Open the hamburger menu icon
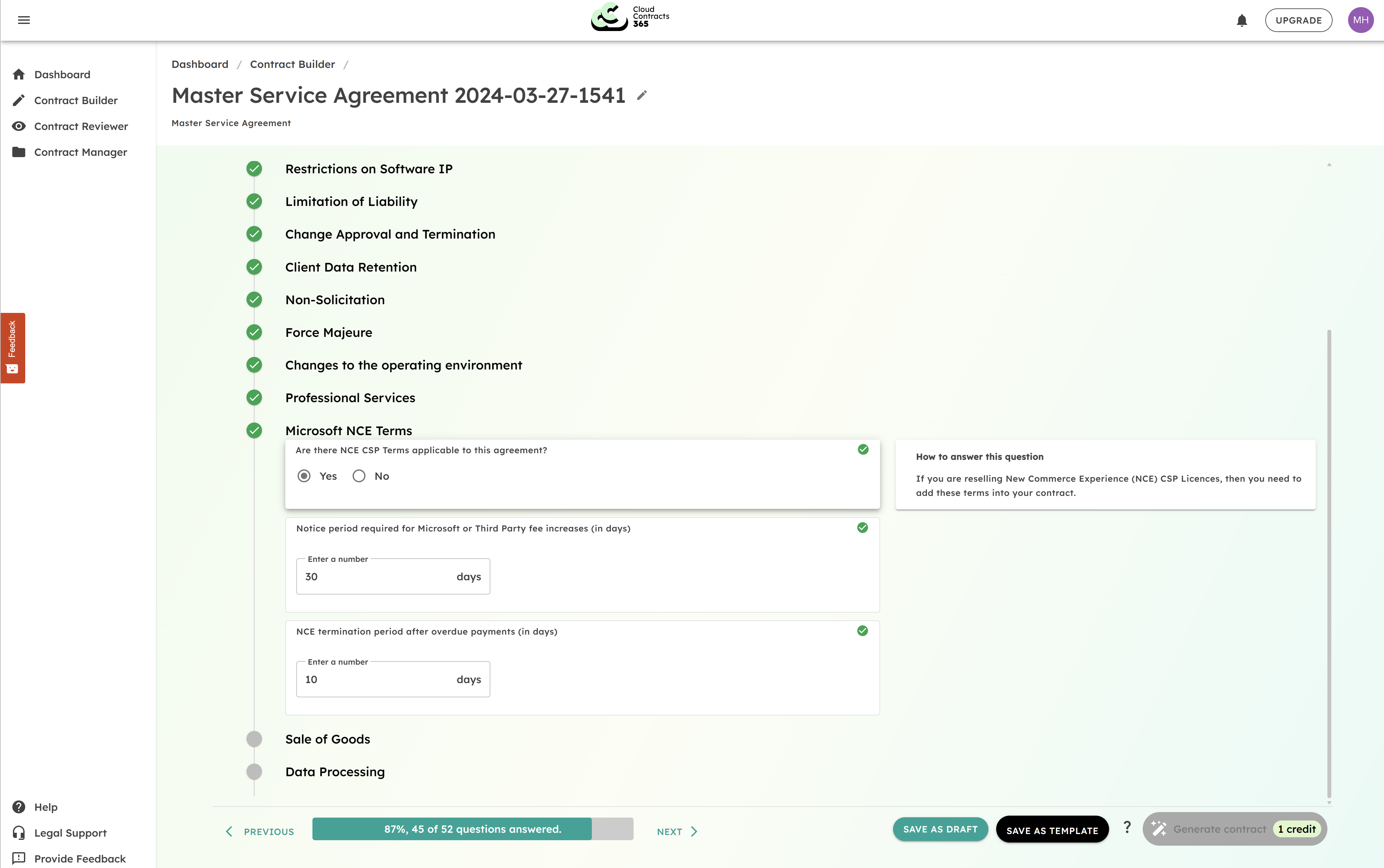This screenshot has width=1384, height=868. [x=24, y=20]
